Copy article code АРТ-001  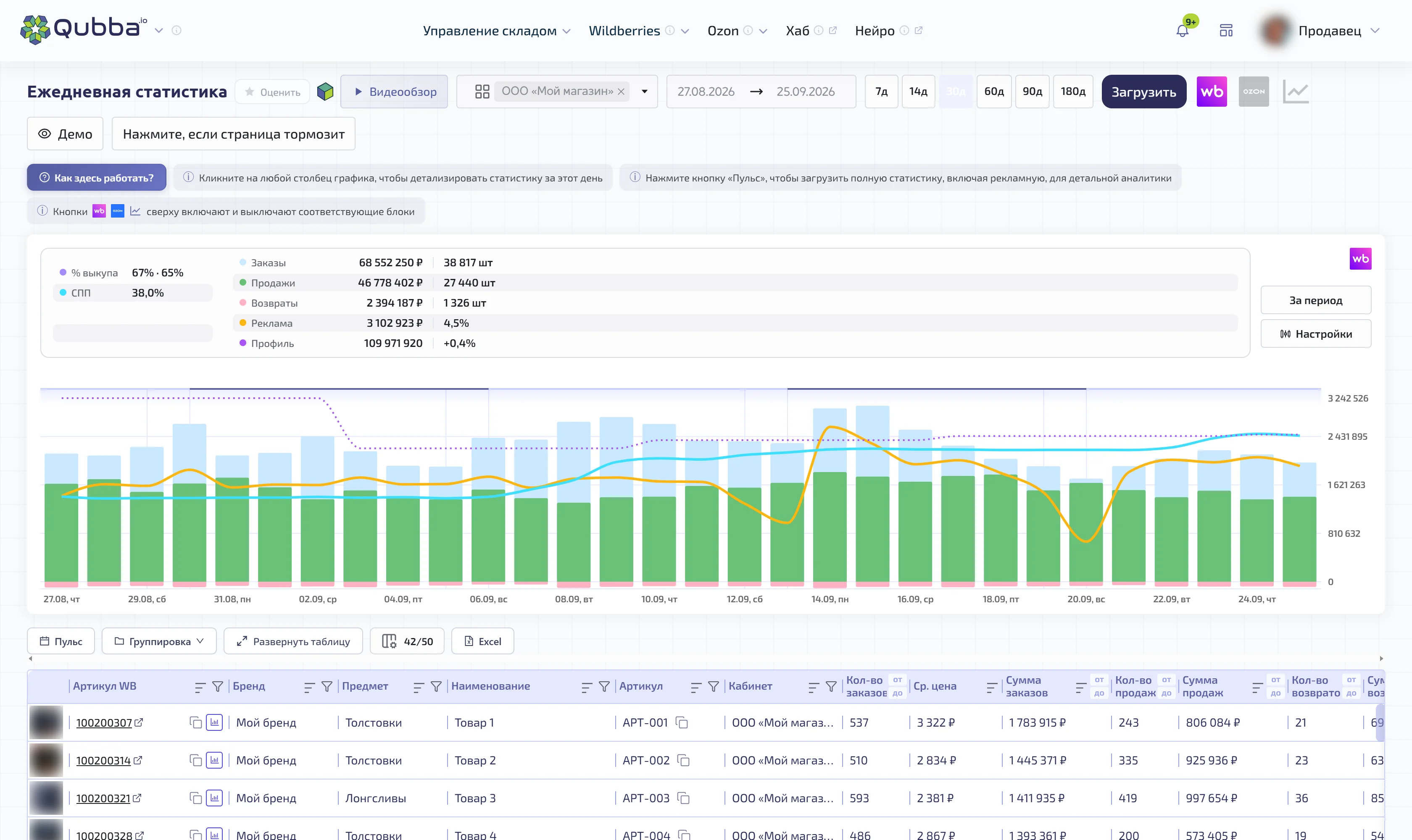tap(682, 723)
